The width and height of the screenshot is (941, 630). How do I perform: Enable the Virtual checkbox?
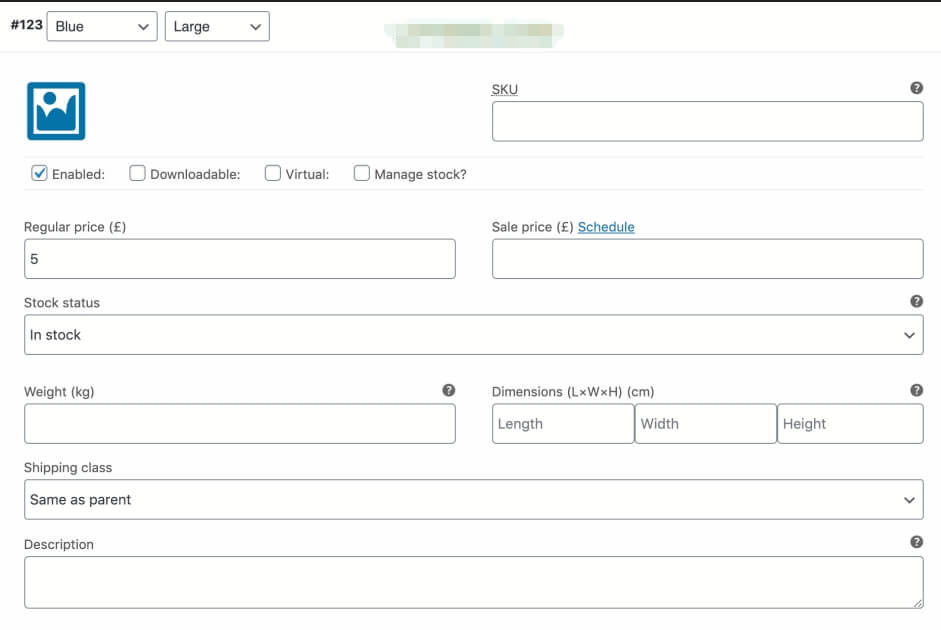point(273,173)
